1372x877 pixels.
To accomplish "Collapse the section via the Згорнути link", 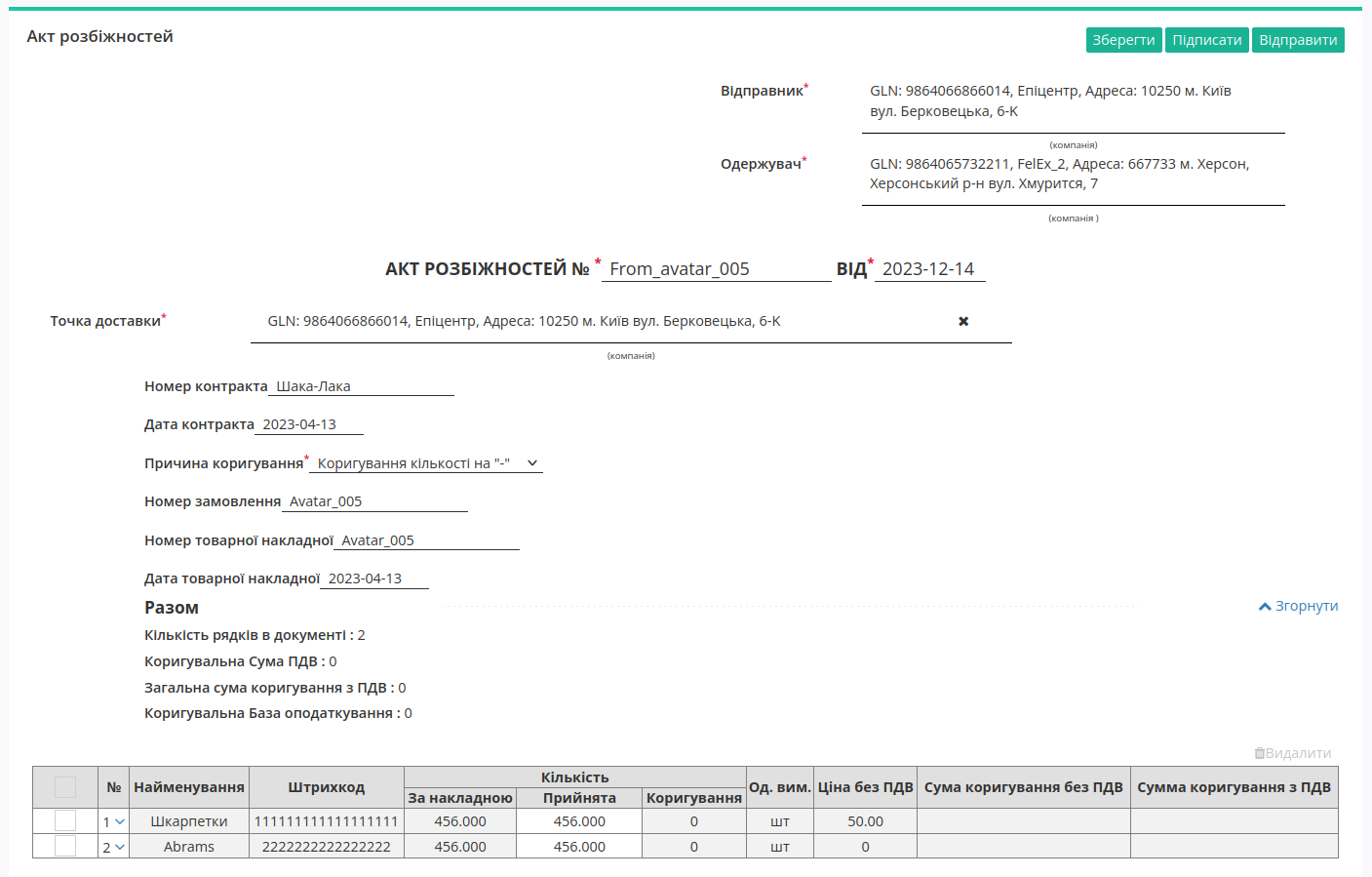I will pos(1298,606).
